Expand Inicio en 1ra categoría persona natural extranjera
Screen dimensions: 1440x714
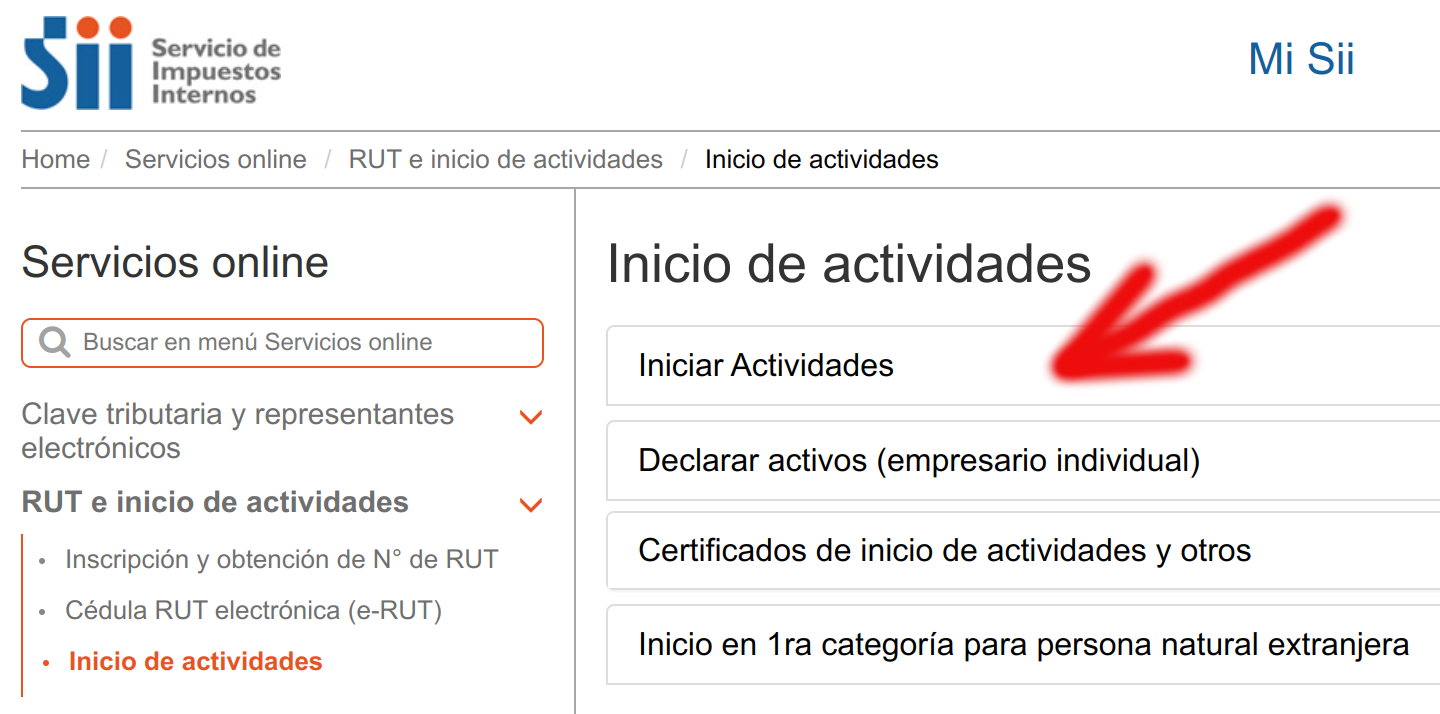1023,645
